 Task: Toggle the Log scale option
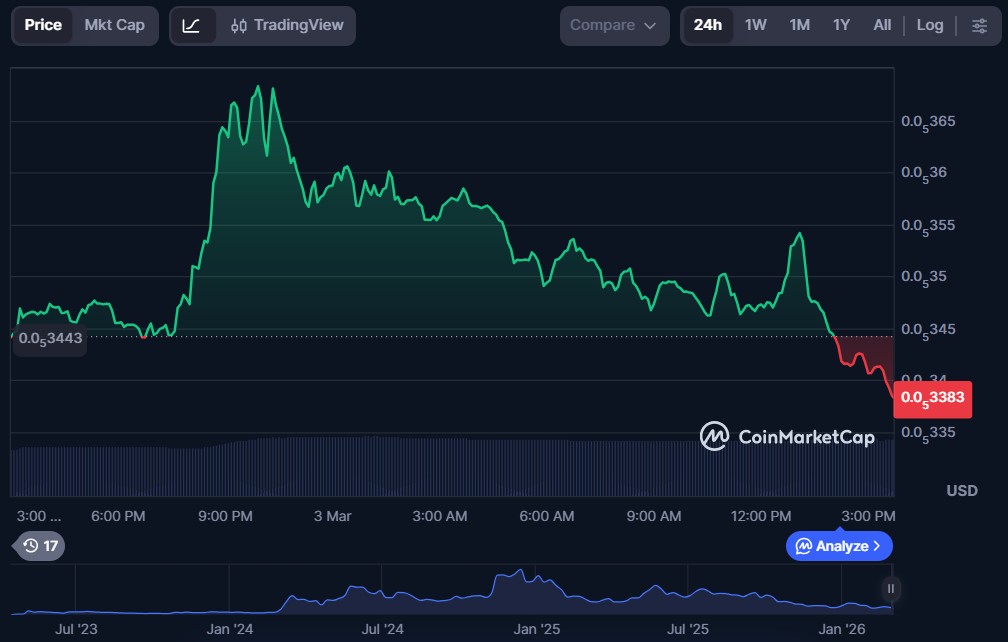[x=929, y=25]
